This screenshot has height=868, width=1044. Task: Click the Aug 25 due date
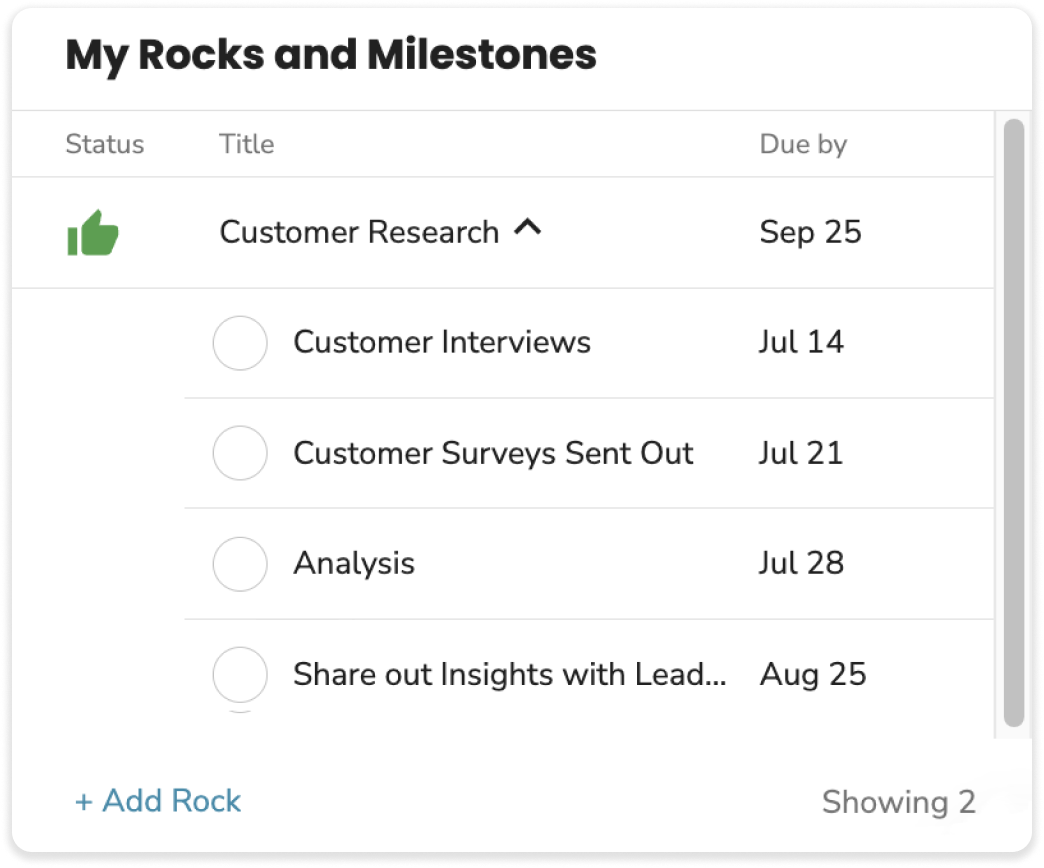coord(813,674)
